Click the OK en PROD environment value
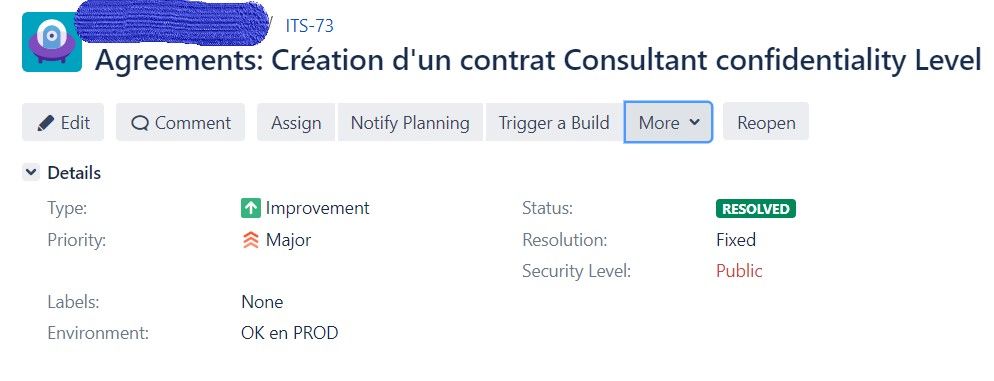Screen dimensions: 994x381 tap(290, 333)
